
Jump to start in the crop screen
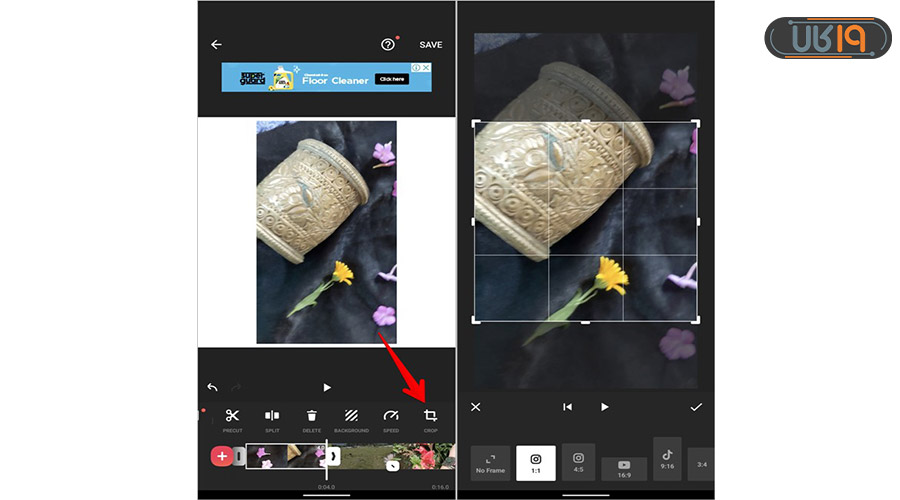567,407
